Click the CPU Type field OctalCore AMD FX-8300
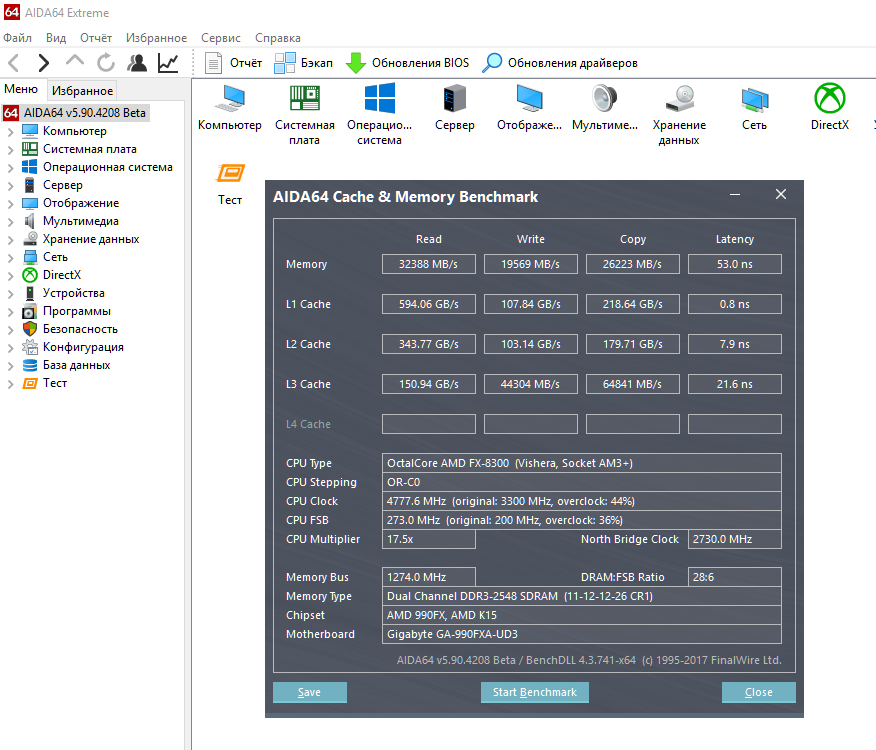The height and width of the screenshot is (750, 876). tap(582, 463)
